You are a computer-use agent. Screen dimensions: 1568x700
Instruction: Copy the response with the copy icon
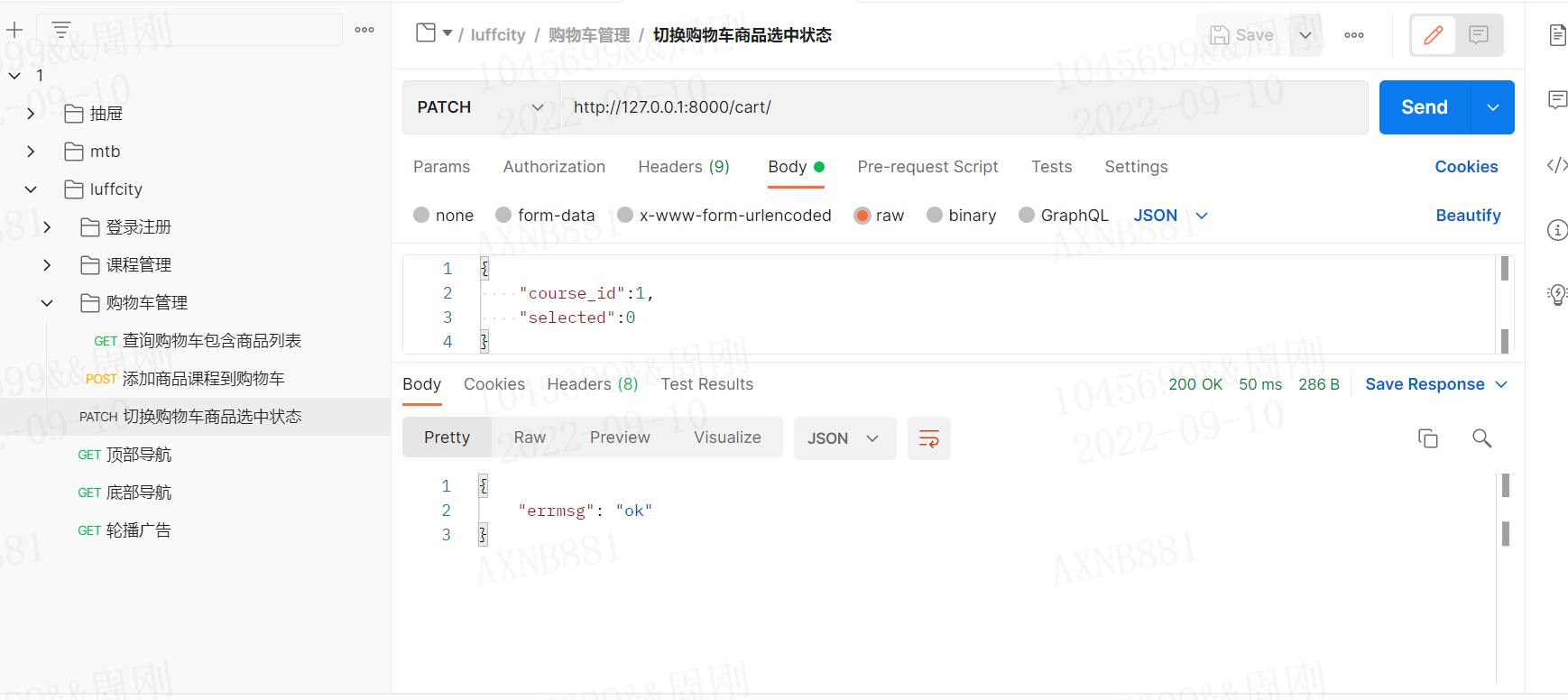tap(1428, 438)
